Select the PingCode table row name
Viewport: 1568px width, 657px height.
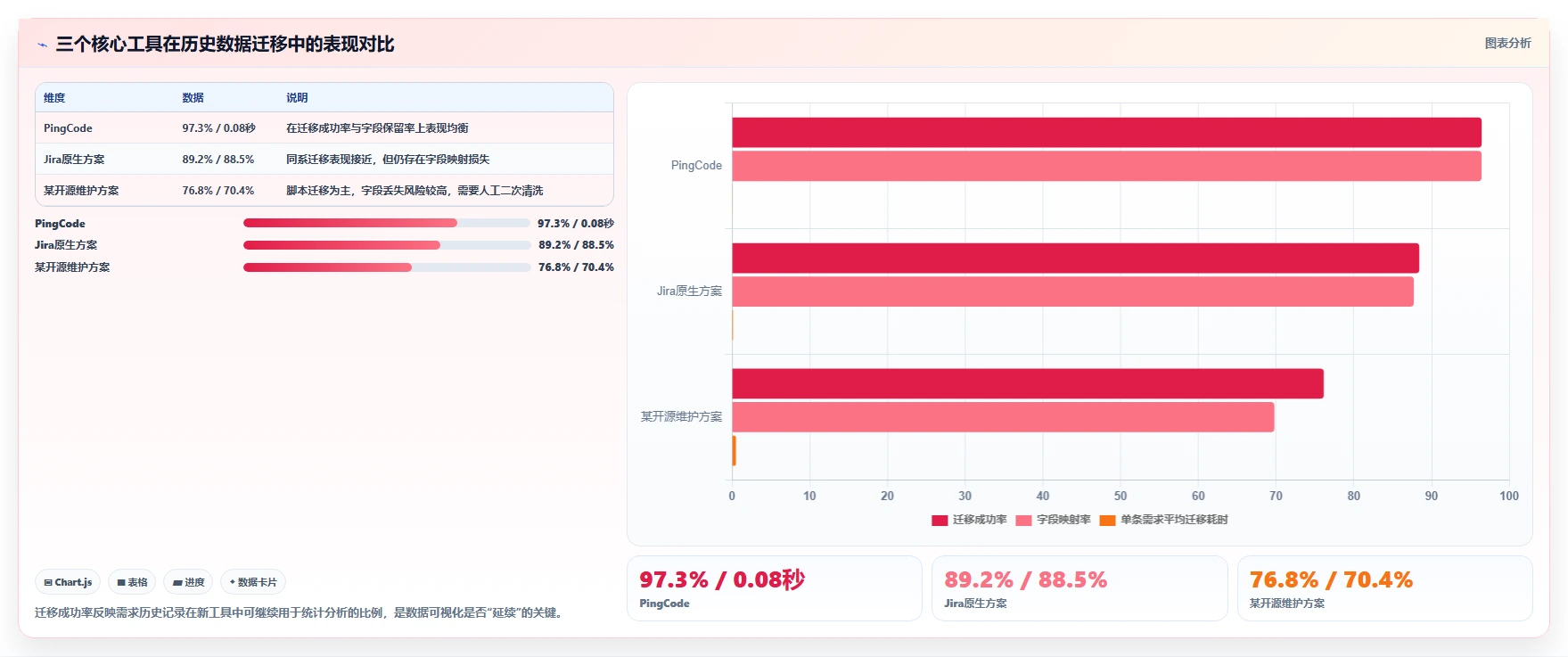pos(68,128)
